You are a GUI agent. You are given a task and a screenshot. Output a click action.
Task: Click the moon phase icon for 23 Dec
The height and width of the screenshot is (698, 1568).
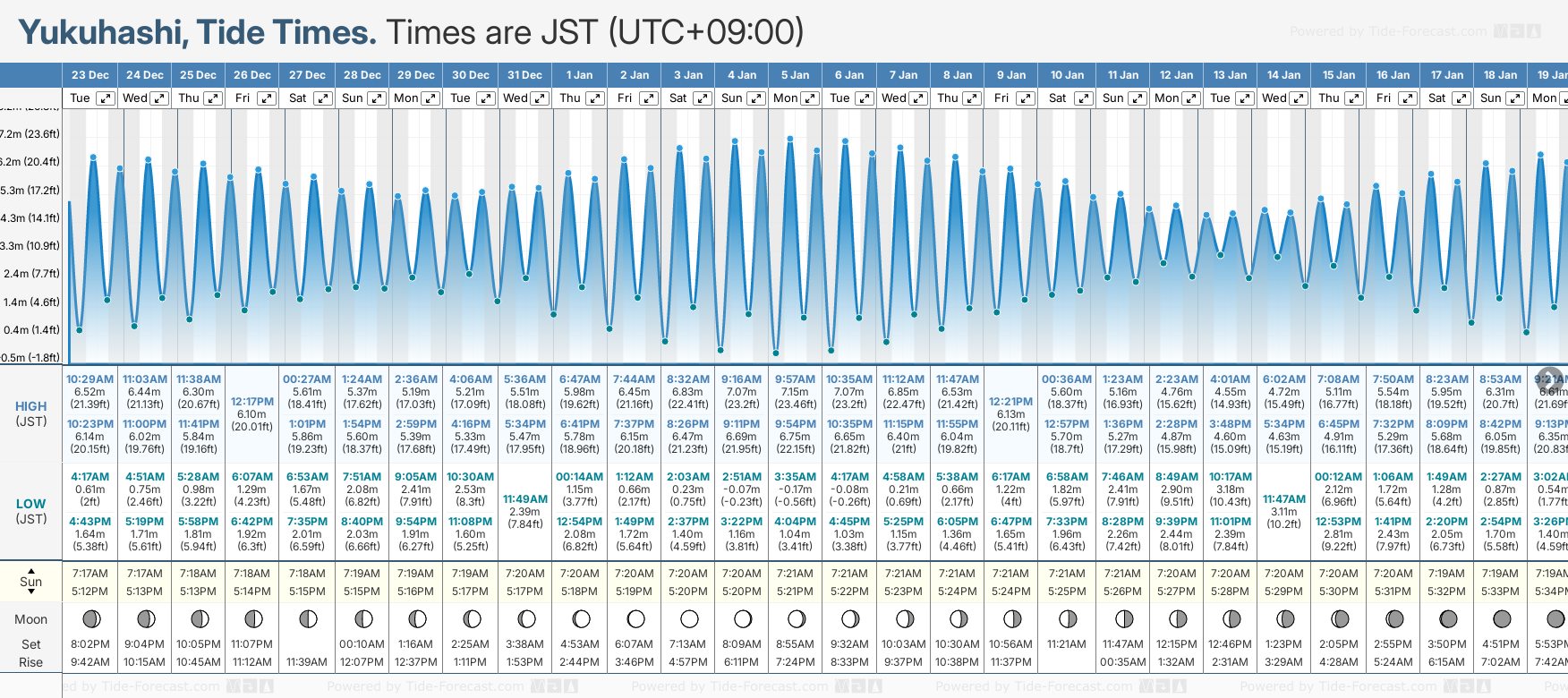click(90, 618)
